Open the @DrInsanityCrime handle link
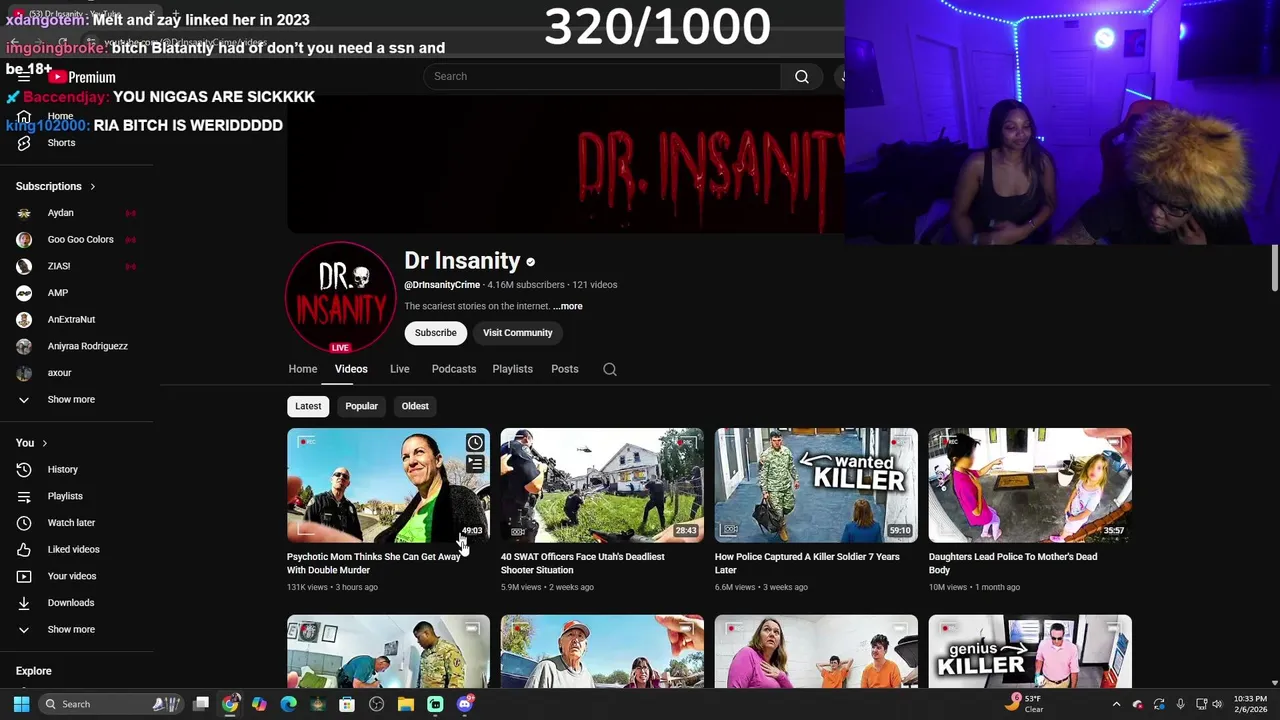The height and width of the screenshot is (720, 1280). [442, 285]
